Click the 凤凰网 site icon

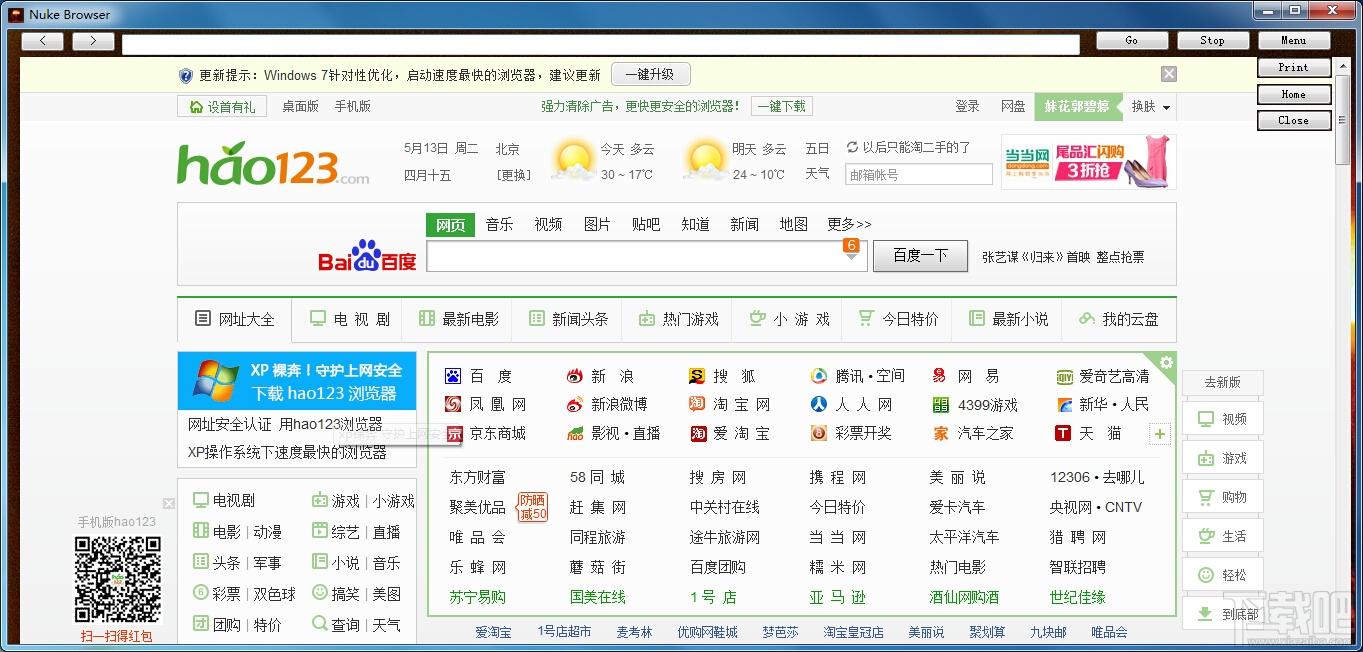[454, 405]
